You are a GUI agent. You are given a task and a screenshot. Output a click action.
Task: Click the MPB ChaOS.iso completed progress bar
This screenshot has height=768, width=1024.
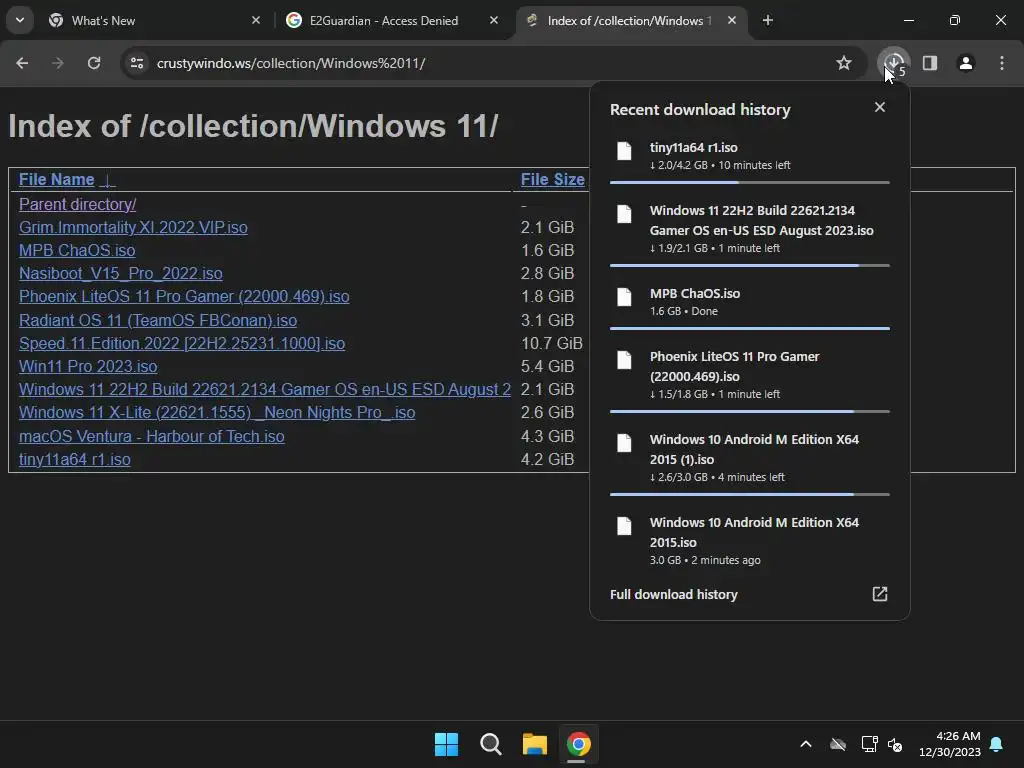tap(750, 328)
